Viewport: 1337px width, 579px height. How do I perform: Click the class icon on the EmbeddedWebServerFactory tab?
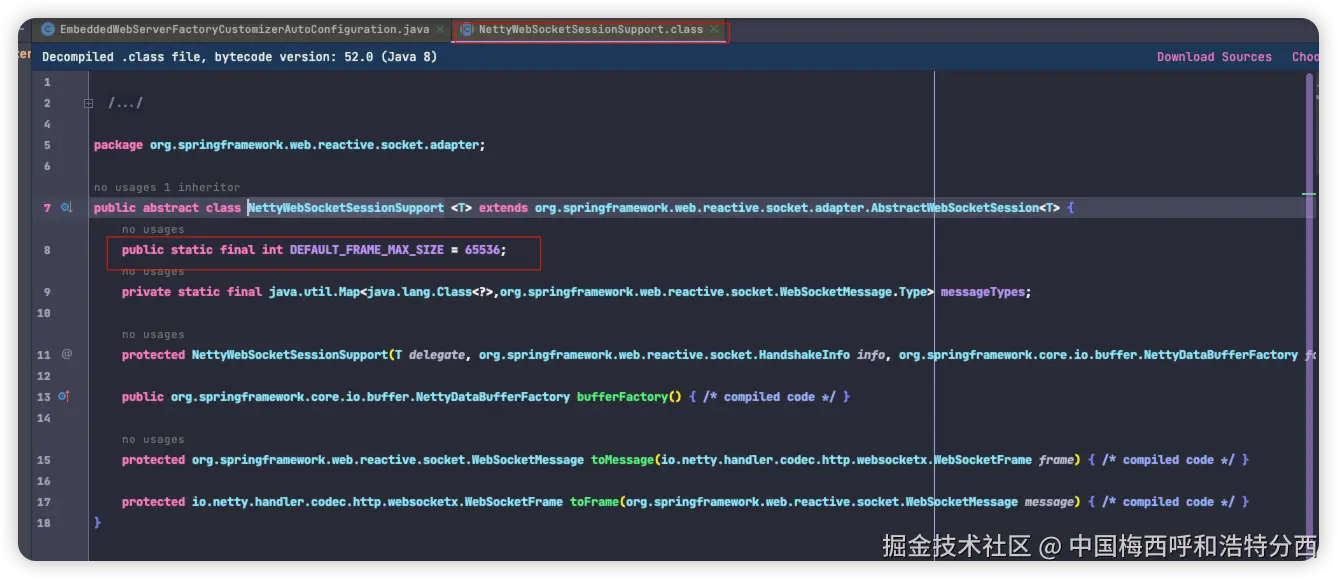coord(48,30)
